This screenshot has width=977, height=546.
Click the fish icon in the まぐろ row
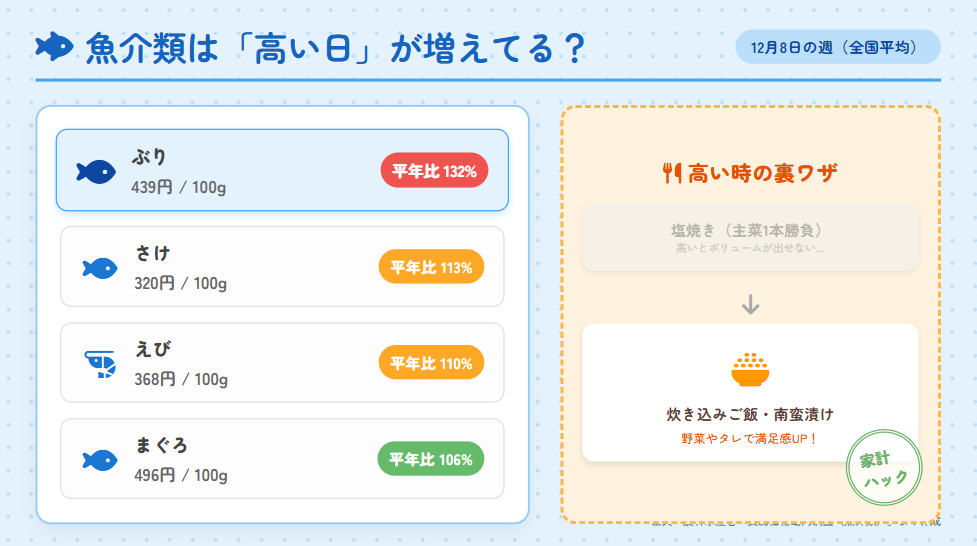point(100,459)
